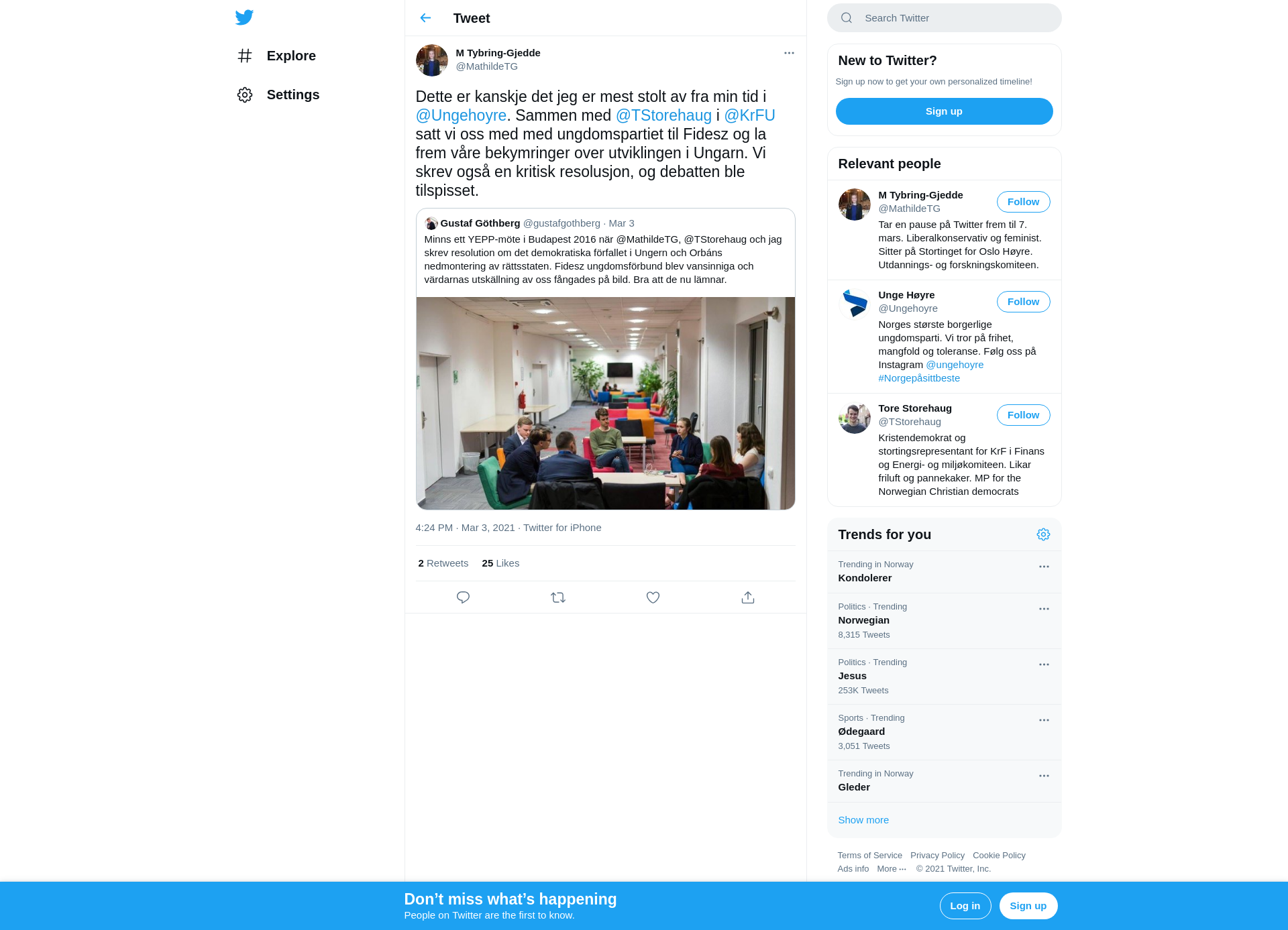This screenshot has width=1288, height=930.
Task: Focus the Search Twitter field
Action: tap(944, 18)
